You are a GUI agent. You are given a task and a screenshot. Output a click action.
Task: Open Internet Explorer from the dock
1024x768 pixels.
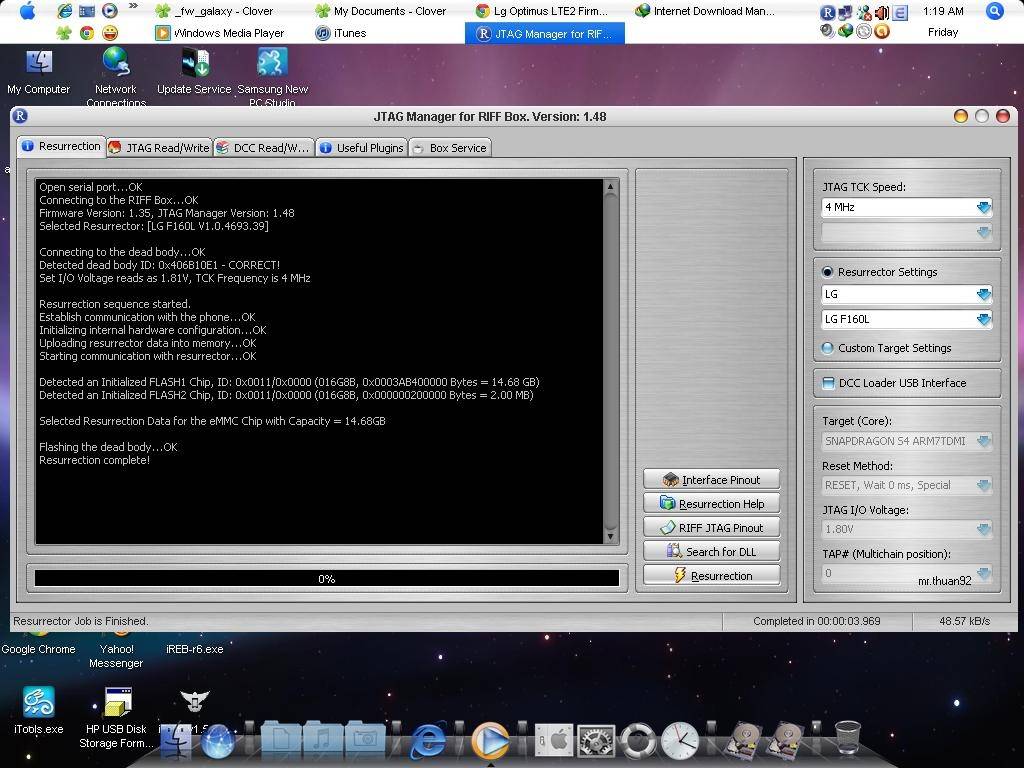(428, 739)
